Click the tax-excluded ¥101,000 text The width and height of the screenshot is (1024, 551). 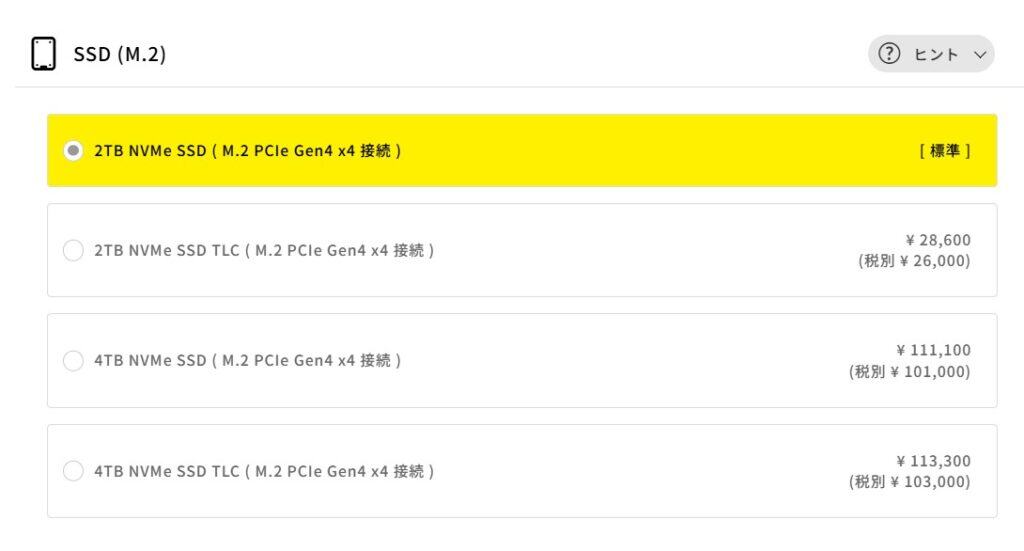(x=909, y=371)
